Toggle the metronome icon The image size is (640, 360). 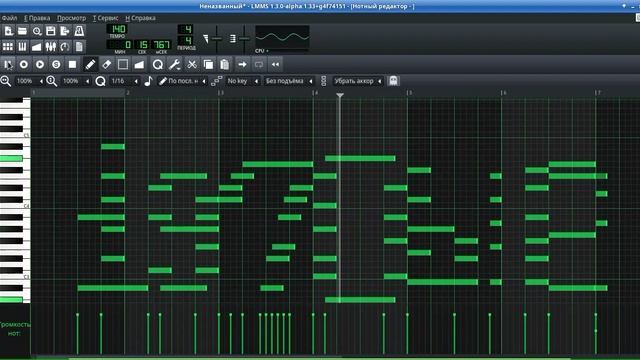[79, 31]
